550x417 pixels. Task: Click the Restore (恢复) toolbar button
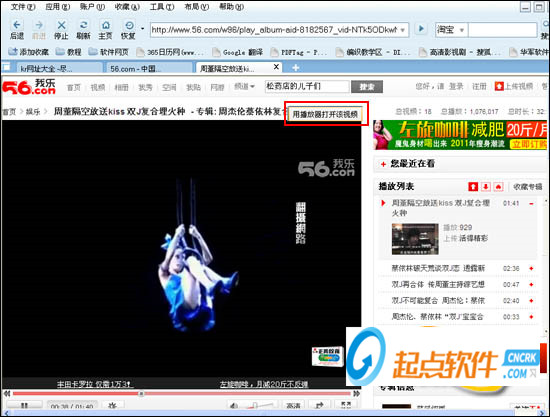click(128, 29)
